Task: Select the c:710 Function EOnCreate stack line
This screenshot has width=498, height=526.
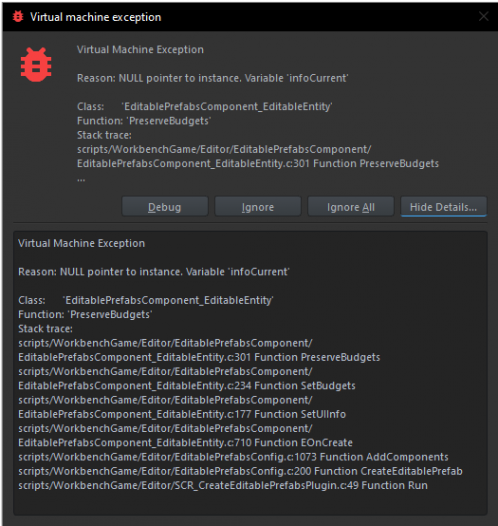Action: [x=185, y=443]
